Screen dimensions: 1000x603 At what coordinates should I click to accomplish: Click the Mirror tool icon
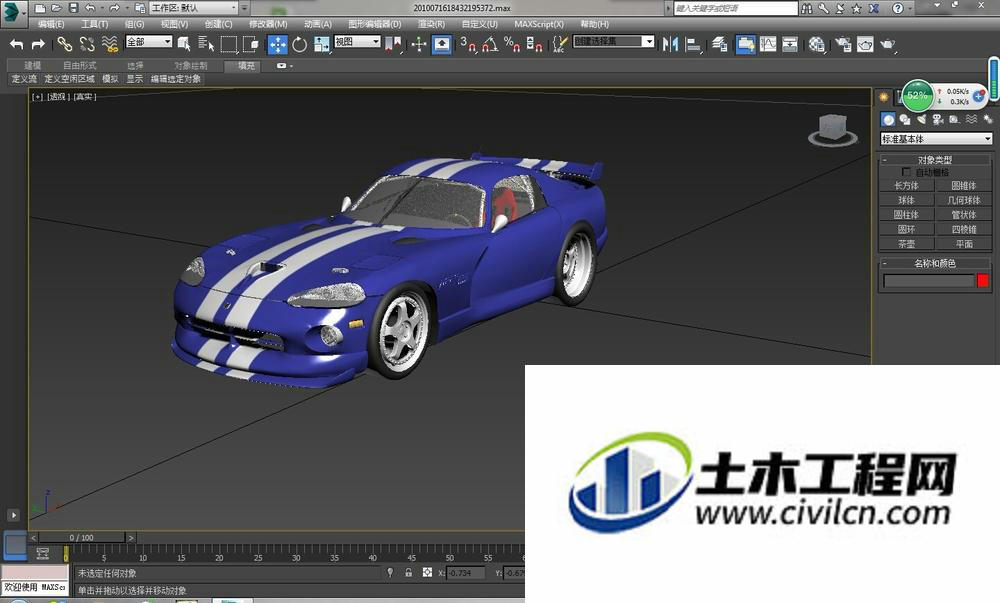[x=670, y=44]
